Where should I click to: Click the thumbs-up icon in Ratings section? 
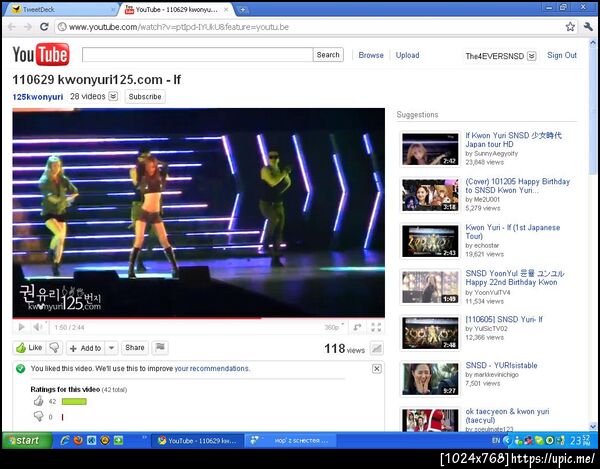click(38, 401)
